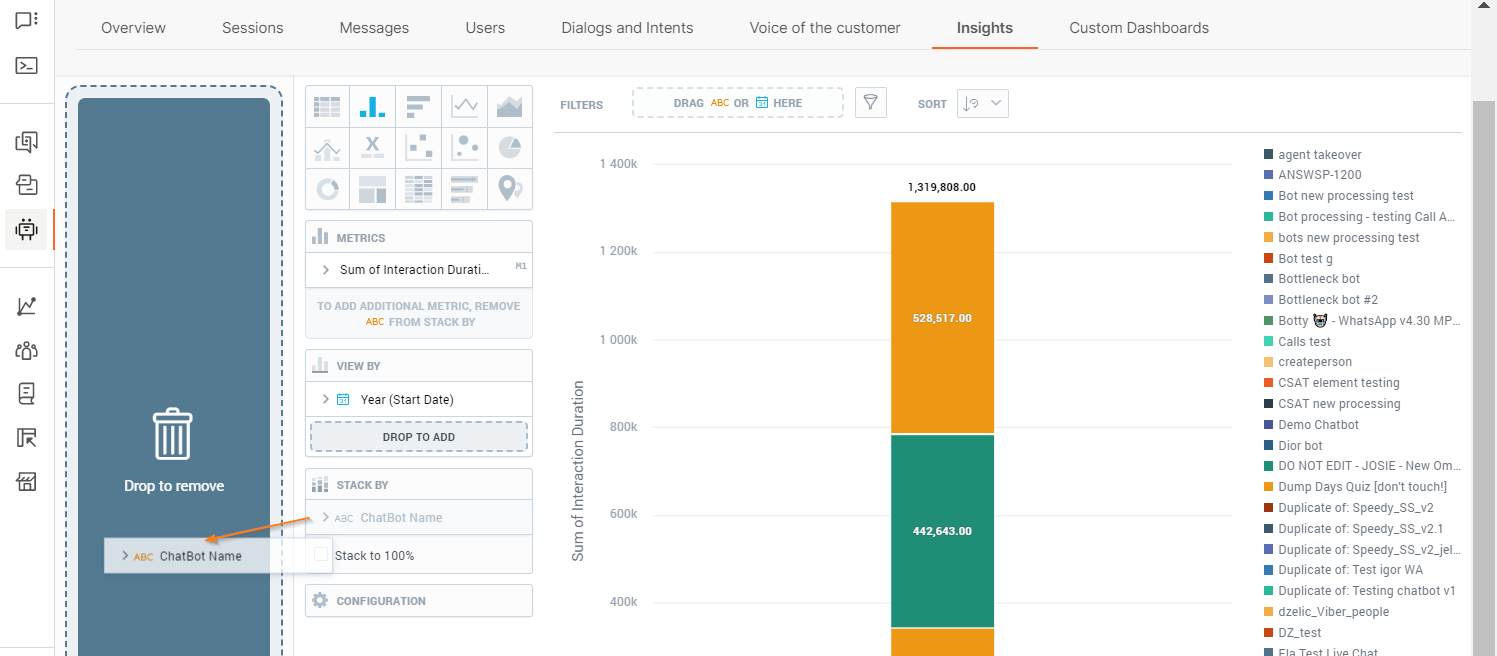The width and height of the screenshot is (1497, 656).
Task: Collapse the Metrics section header
Action: 419,238
